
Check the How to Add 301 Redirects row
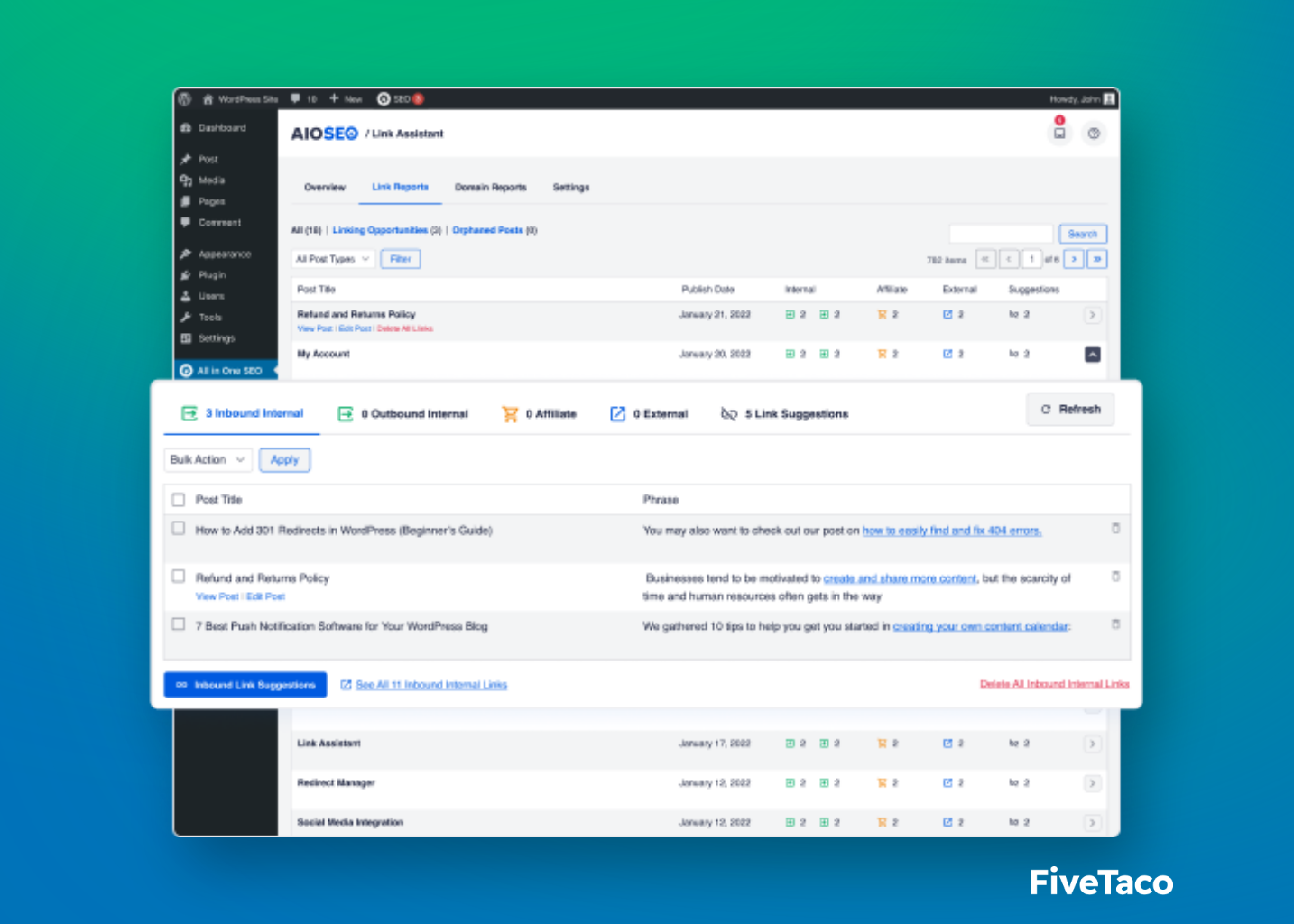click(x=179, y=529)
